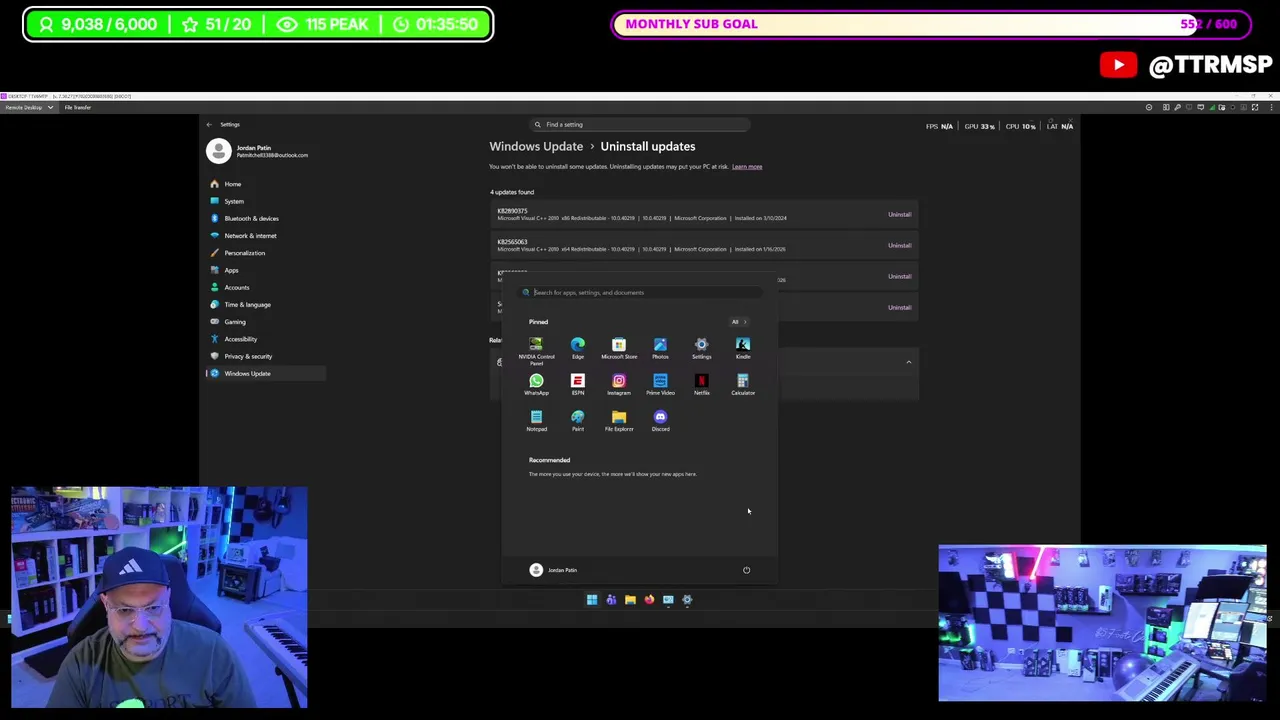
Task: Click Windows Update breadcrumb link
Action: tap(536, 146)
